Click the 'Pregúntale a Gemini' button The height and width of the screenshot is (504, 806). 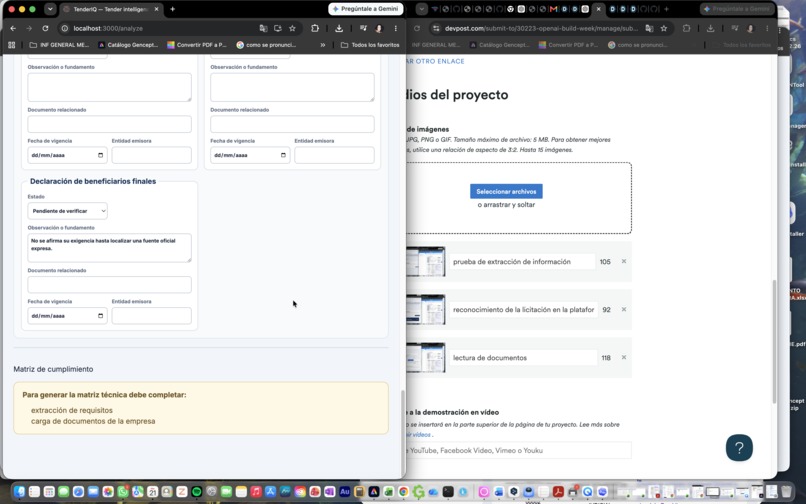click(x=365, y=9)
